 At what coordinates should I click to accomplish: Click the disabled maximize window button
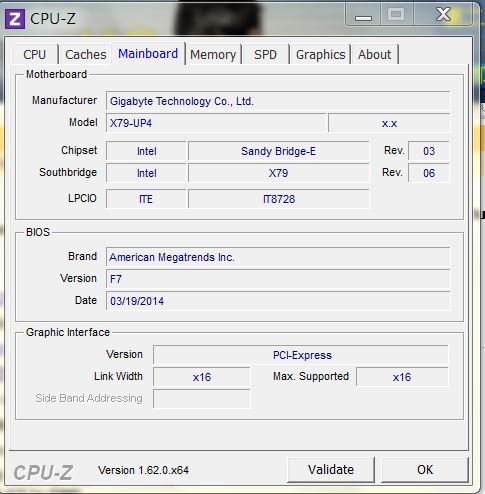coord(396,15)
